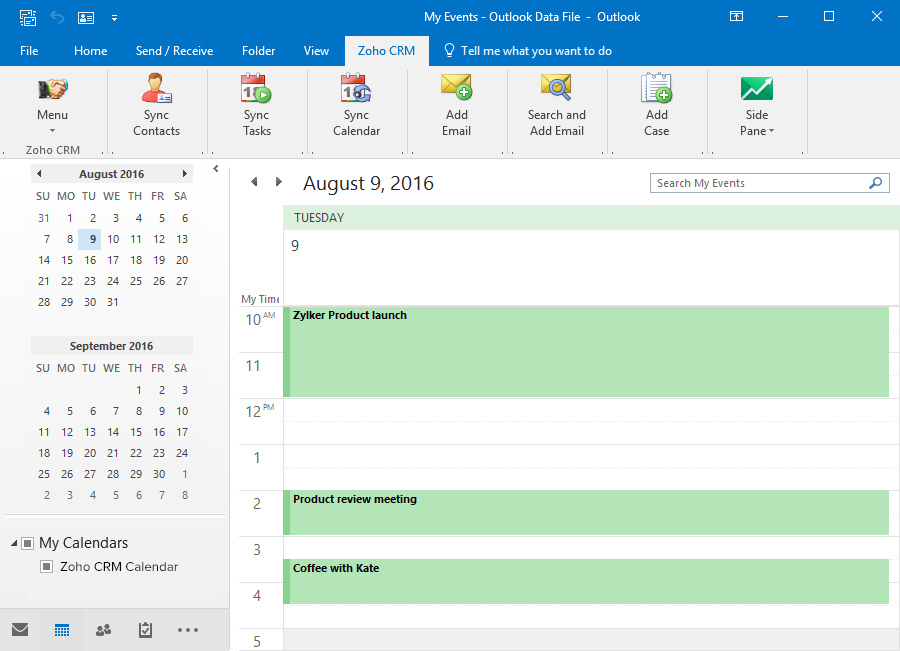Click the Search My Events field
Screen dimensions: 900x651
pyautogui.click(x=758, y=183)
